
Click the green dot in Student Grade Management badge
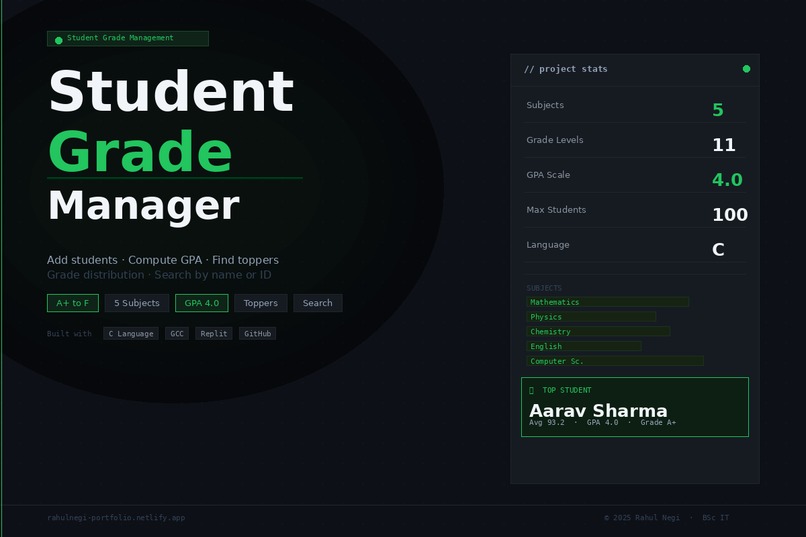[x=59, y=40]
